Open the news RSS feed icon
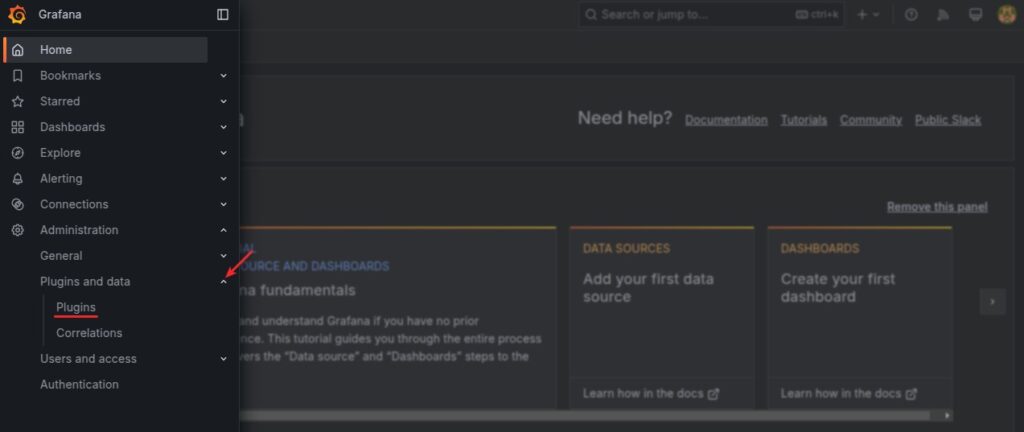The width and height of the screenshot is (1024, 432). 942,15
